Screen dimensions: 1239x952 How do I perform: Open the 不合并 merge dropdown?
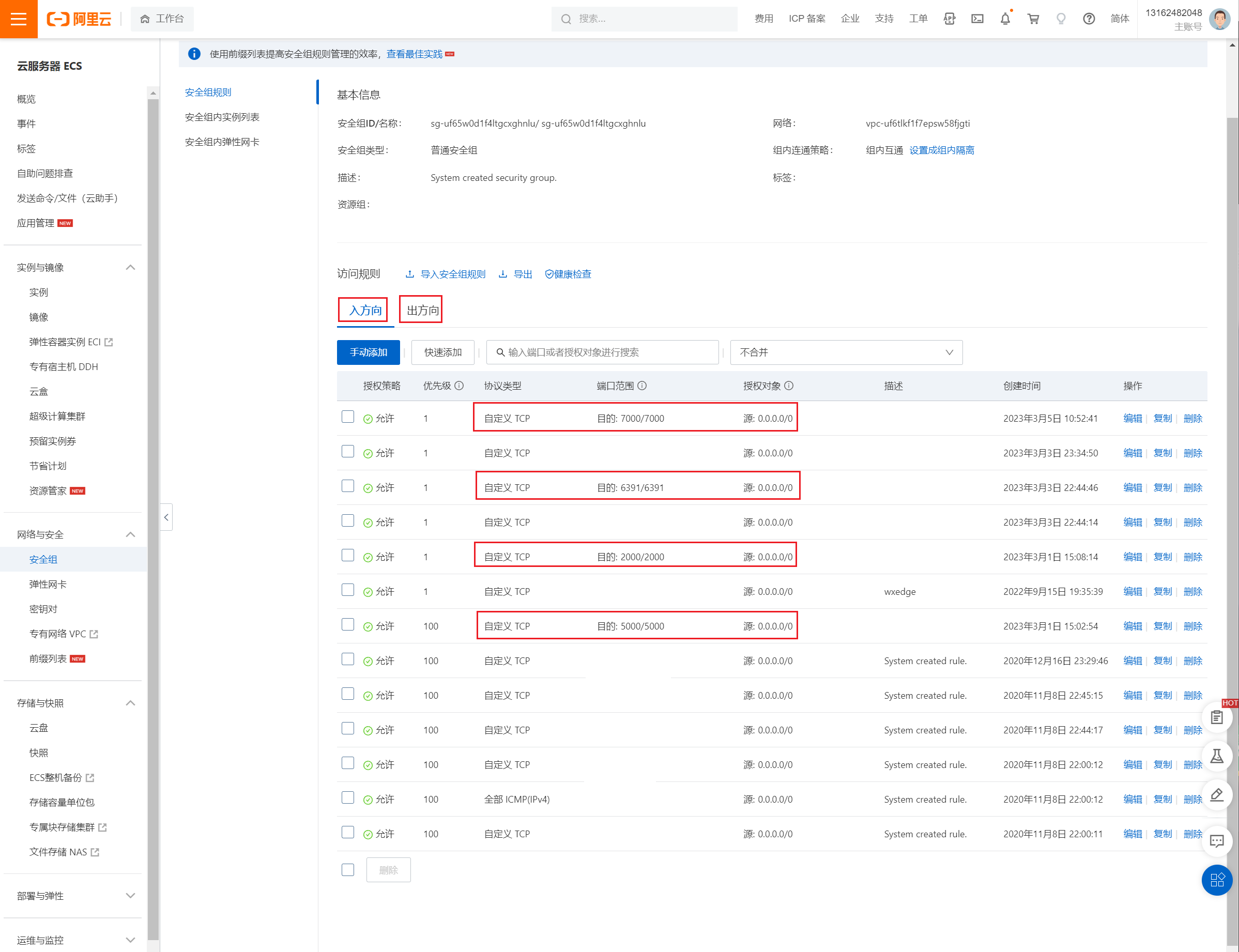(x=846, y=352)
